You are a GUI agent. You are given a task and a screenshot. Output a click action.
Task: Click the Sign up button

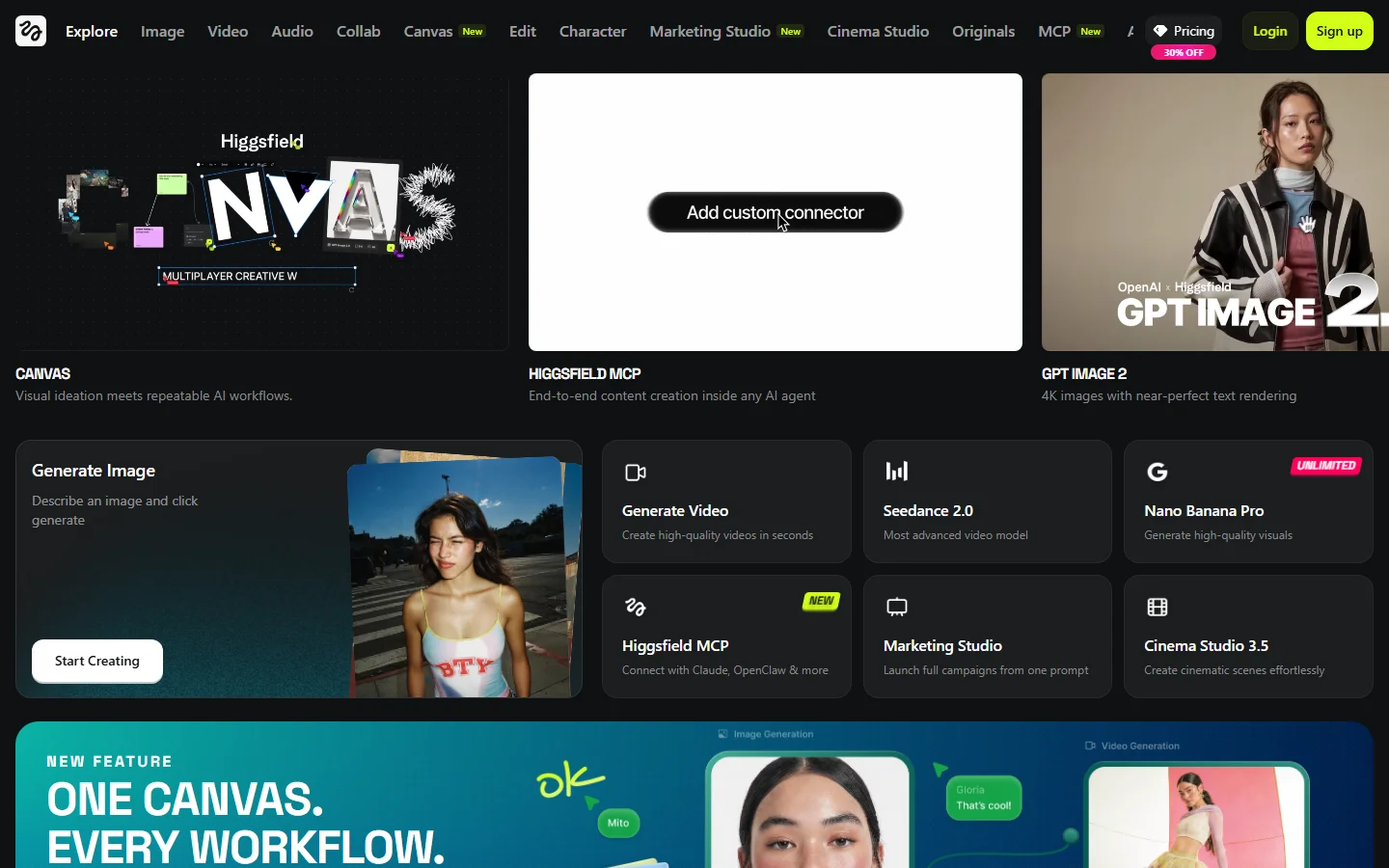coord(1339,31)
